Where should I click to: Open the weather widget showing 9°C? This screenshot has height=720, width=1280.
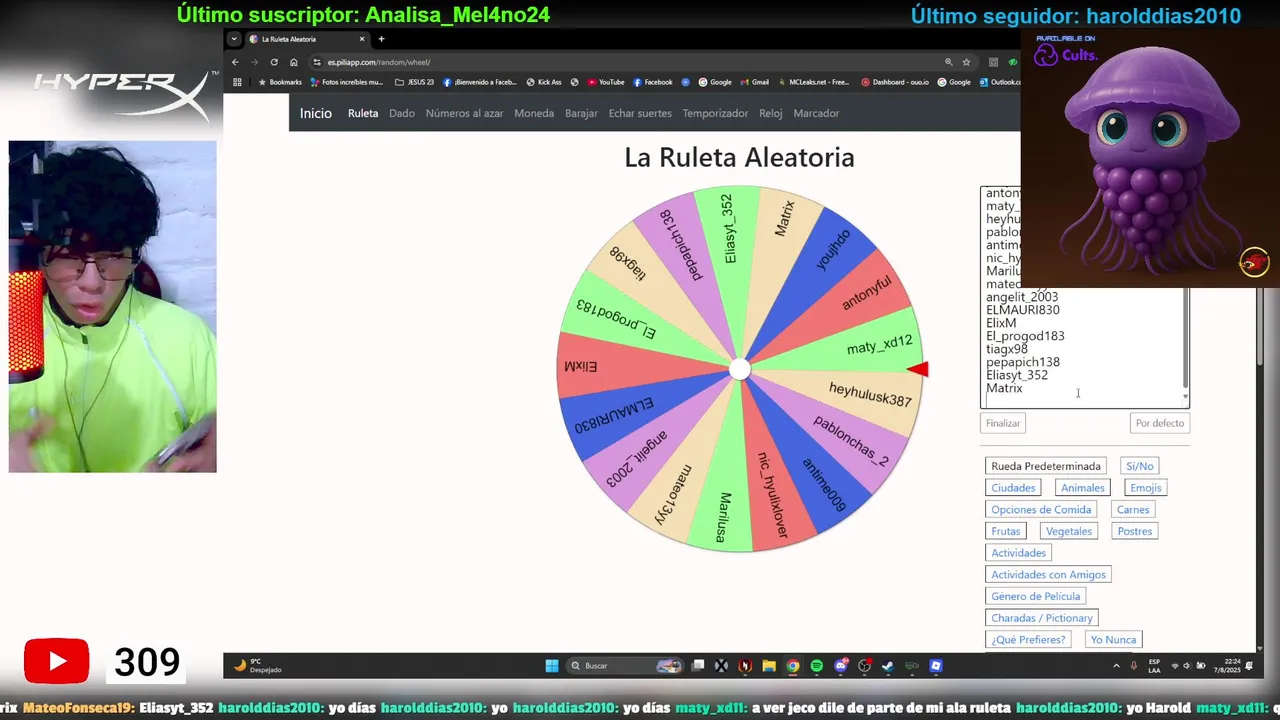(259, 666)
